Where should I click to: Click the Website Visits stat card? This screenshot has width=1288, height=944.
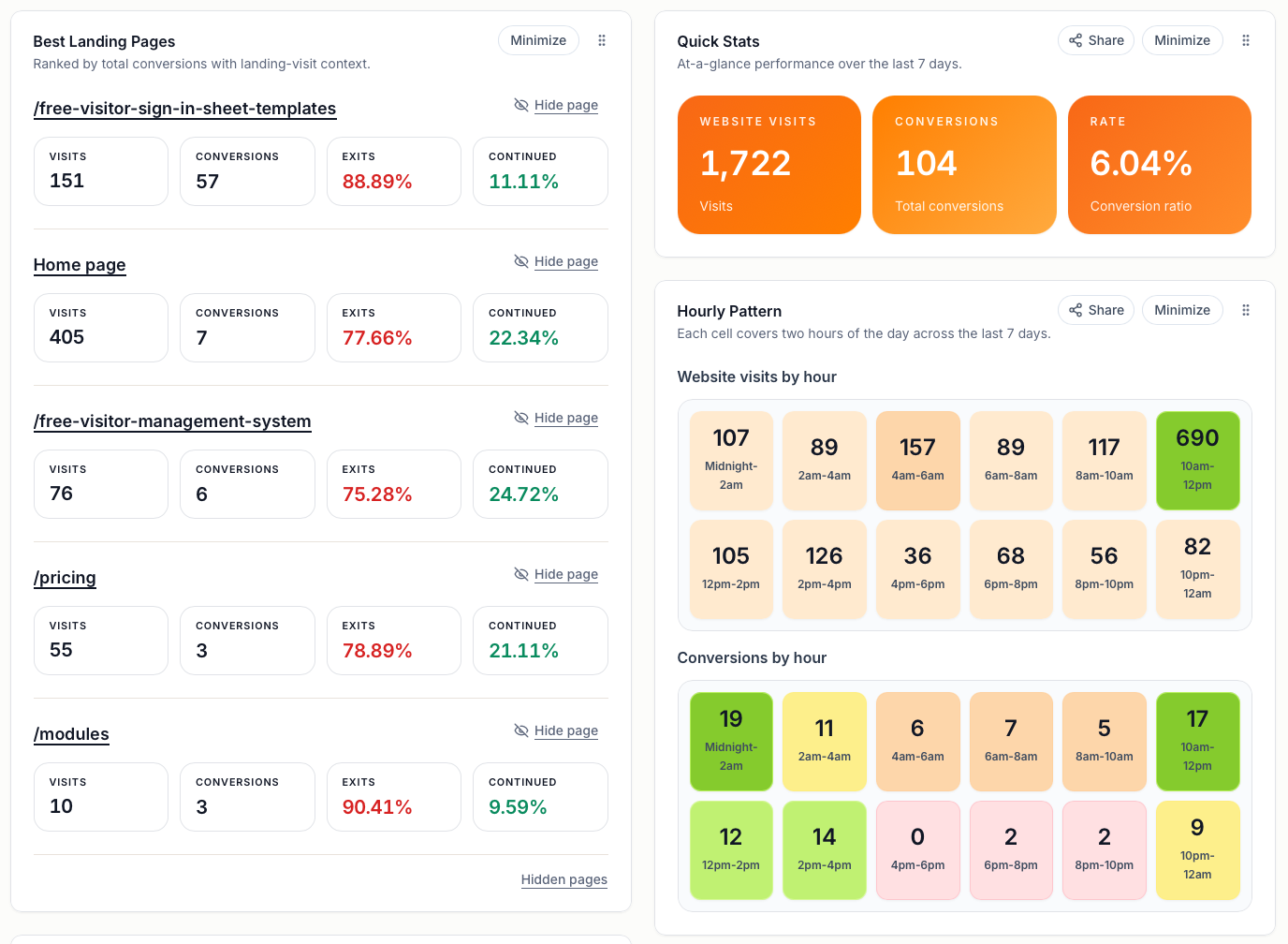[768, 165]
